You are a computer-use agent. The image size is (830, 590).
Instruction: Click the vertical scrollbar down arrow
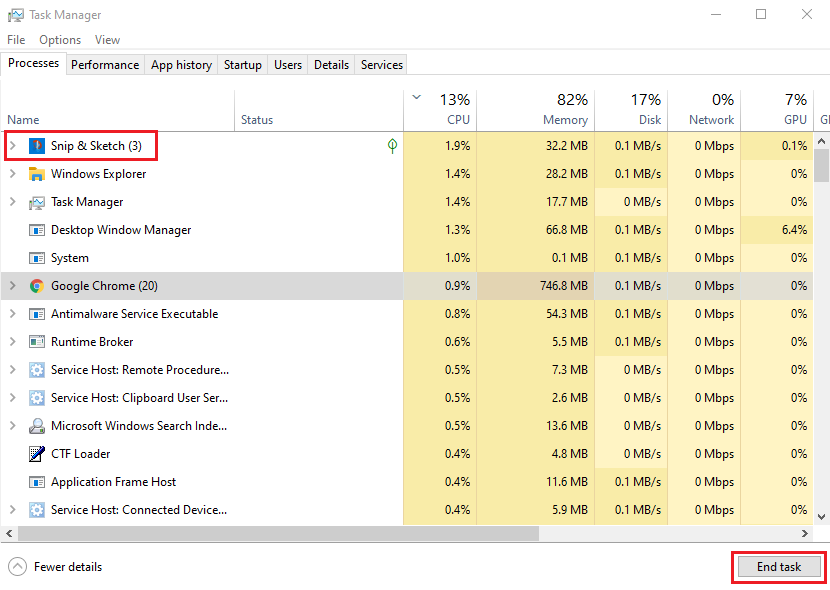pyautogui.click(x=821, y=517)
